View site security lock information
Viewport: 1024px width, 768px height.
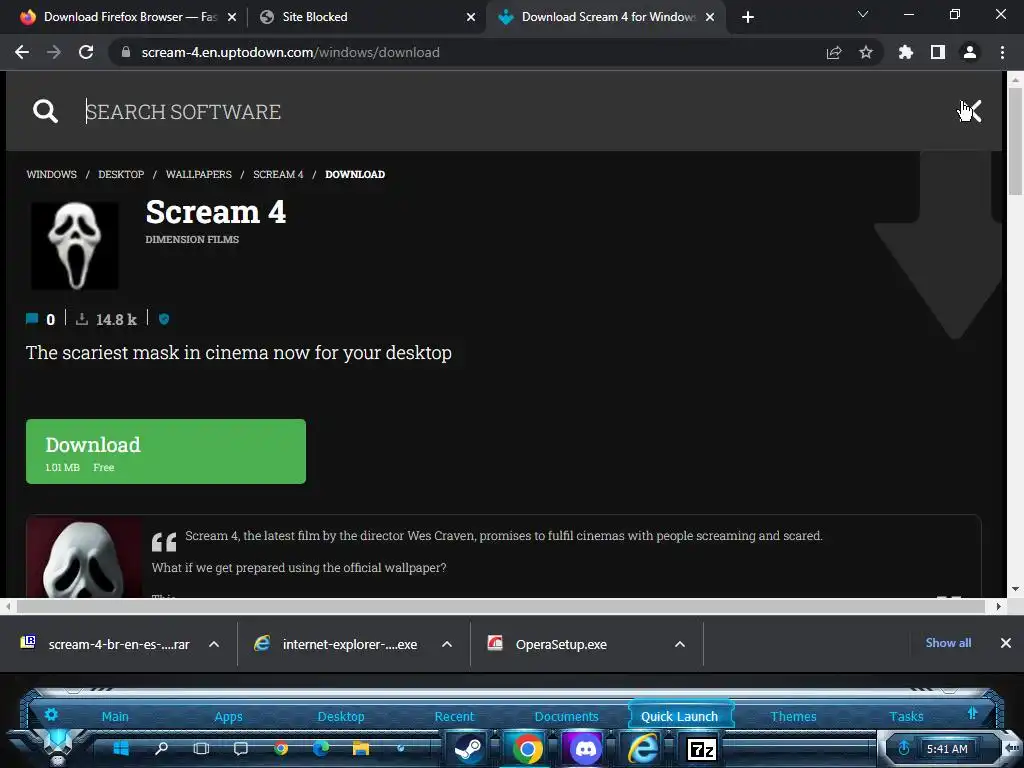pos(126,52)
